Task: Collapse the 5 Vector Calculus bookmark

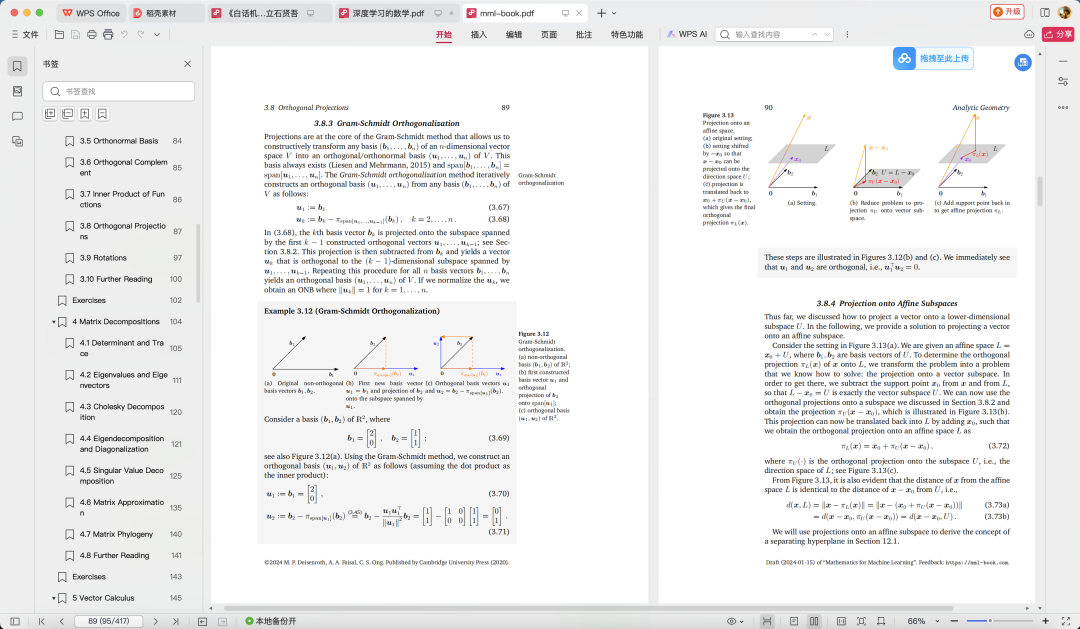Action: click(x=54, y=598)
